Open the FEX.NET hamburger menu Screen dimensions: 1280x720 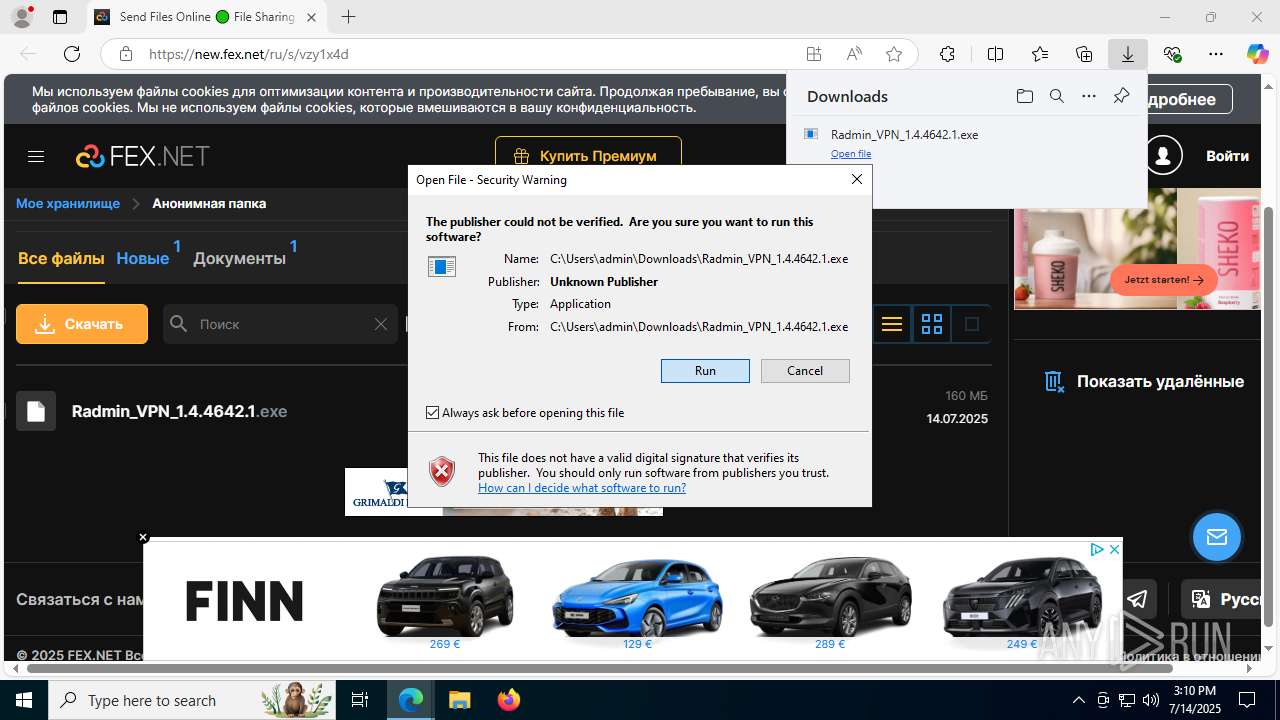(36, 156)
